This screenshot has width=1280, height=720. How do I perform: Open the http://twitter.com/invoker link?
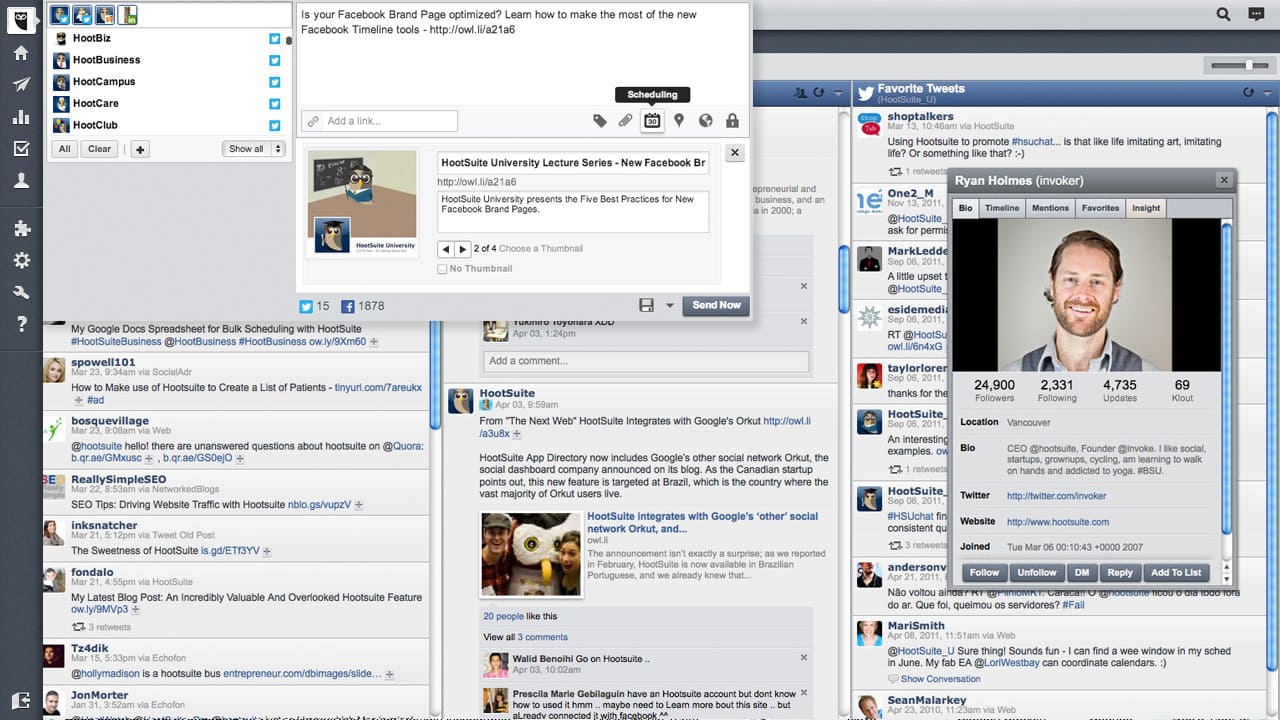tap(1056, 496)
